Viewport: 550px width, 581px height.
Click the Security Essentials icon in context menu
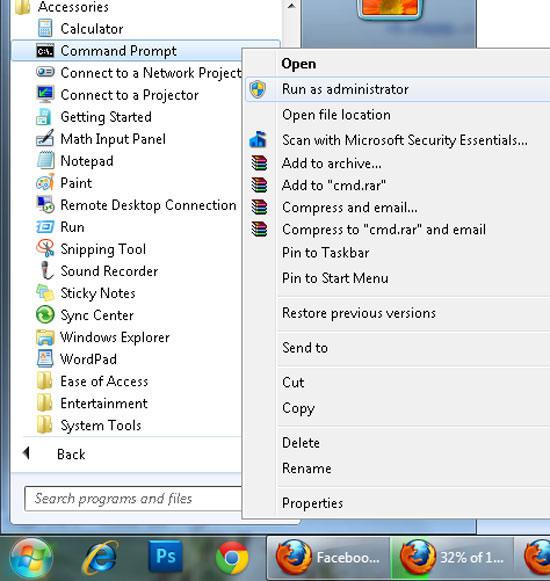(258, 140)
